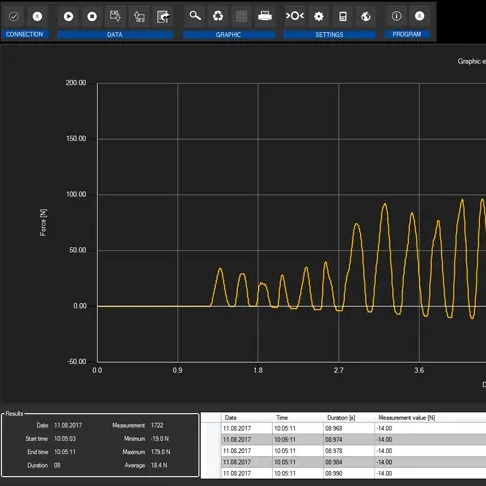Click the PROGRAM group label
Screen dimensions: 486x486
[x=407, y=34]
